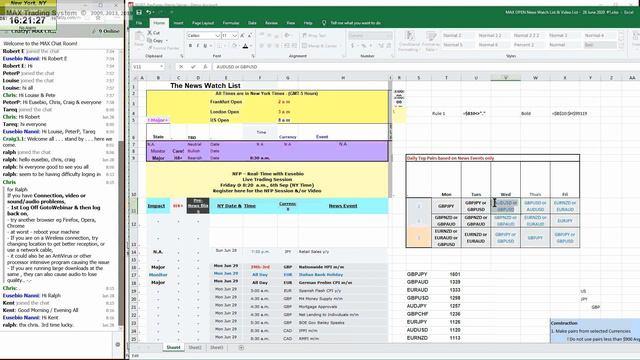Align text to the left
This screenshot has height=360, width=640.
pyautogui.click(x=261, y=46)
